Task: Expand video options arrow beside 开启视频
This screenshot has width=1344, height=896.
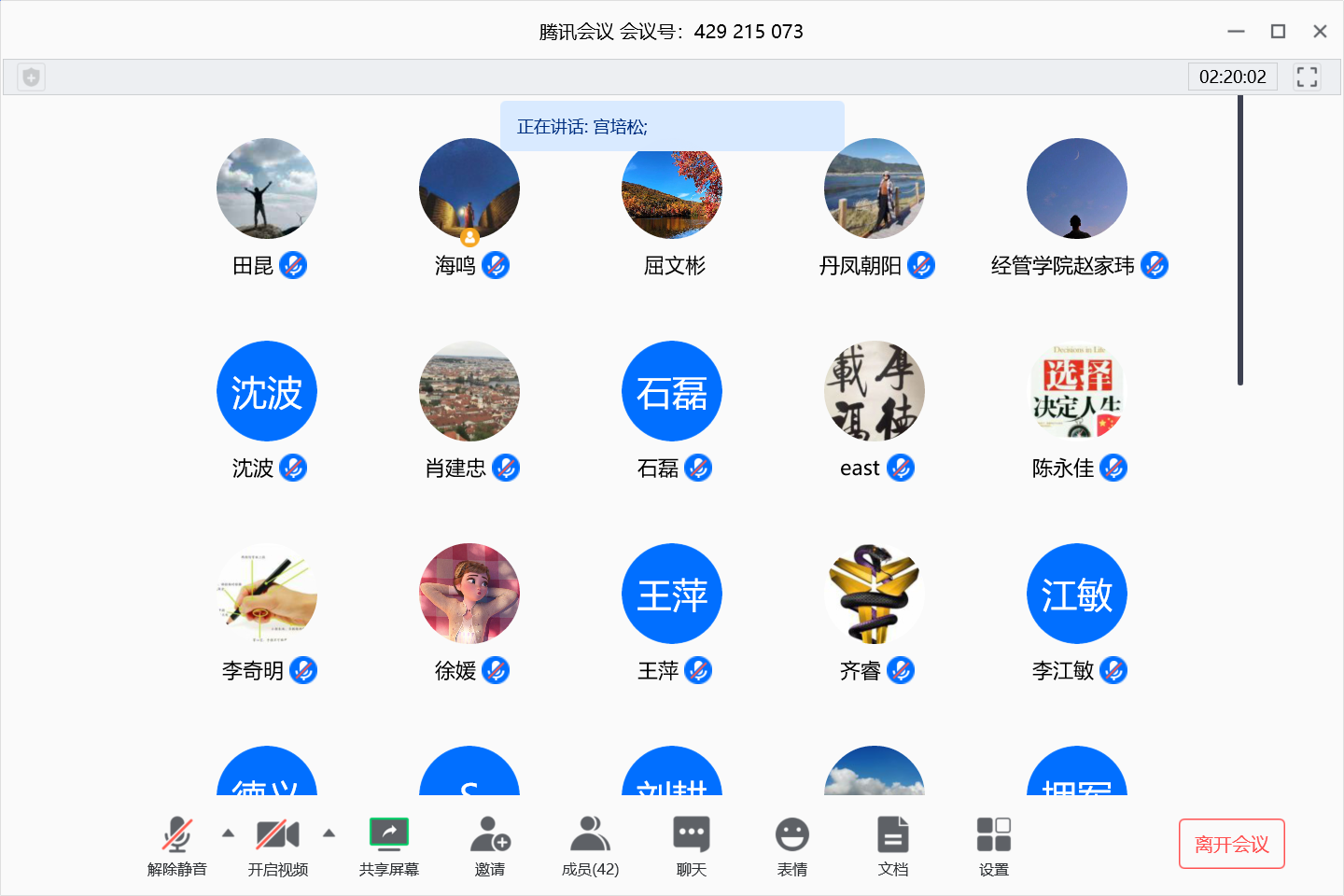Action: click(x=329, y=833)
